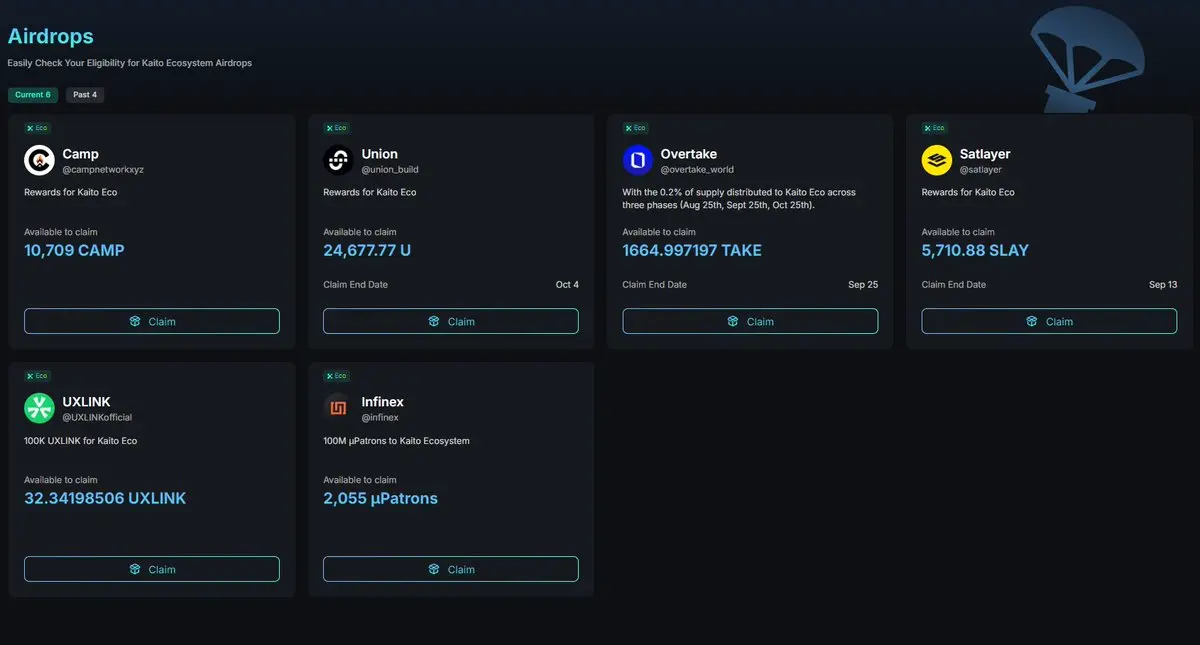Viewport: 1200px width, 645px height.
Task: Click '100K UXLINK for Kaito Eco' text
Action: (81, 440)
